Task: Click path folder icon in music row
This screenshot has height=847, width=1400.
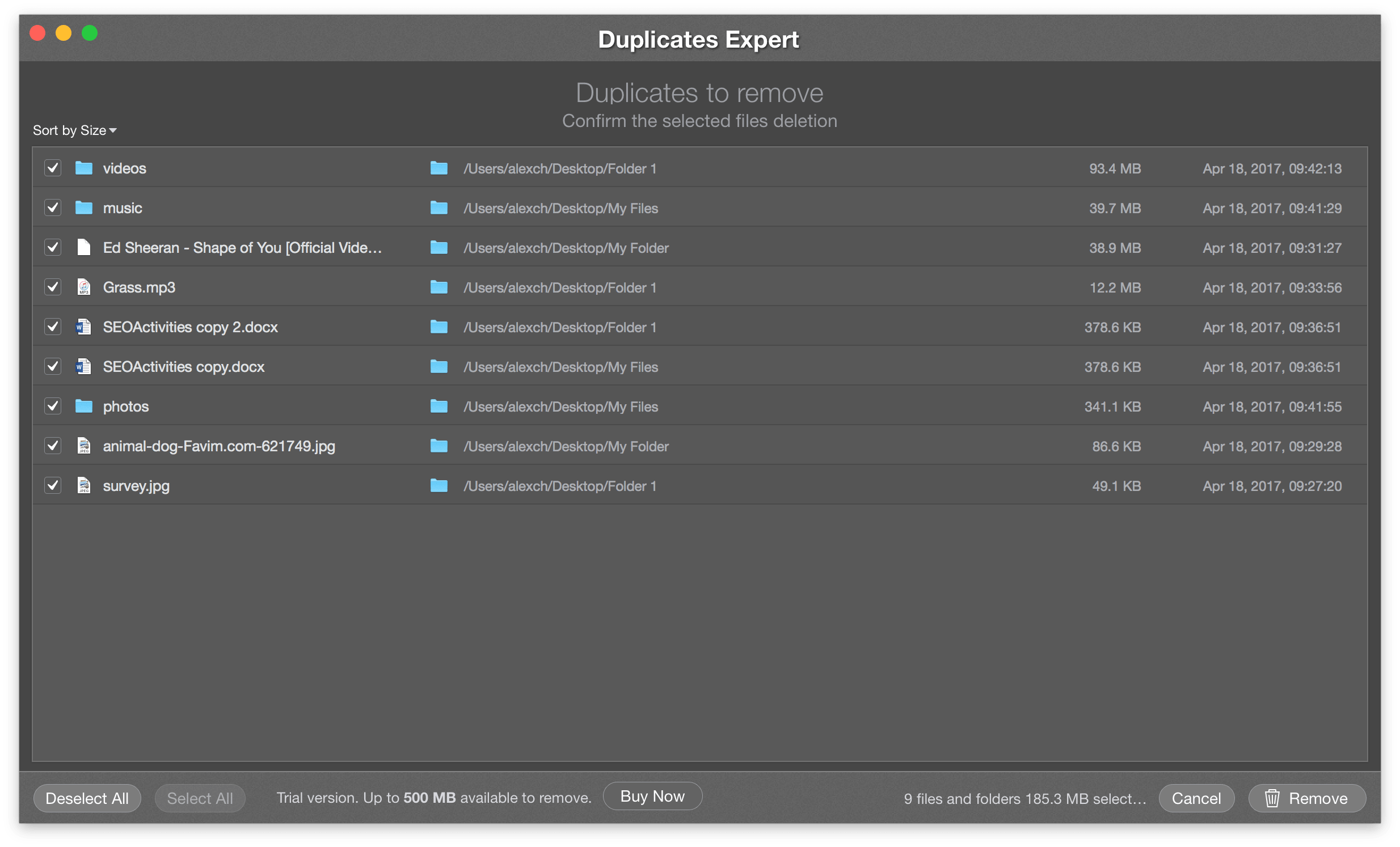Action: tap(438, 207)
